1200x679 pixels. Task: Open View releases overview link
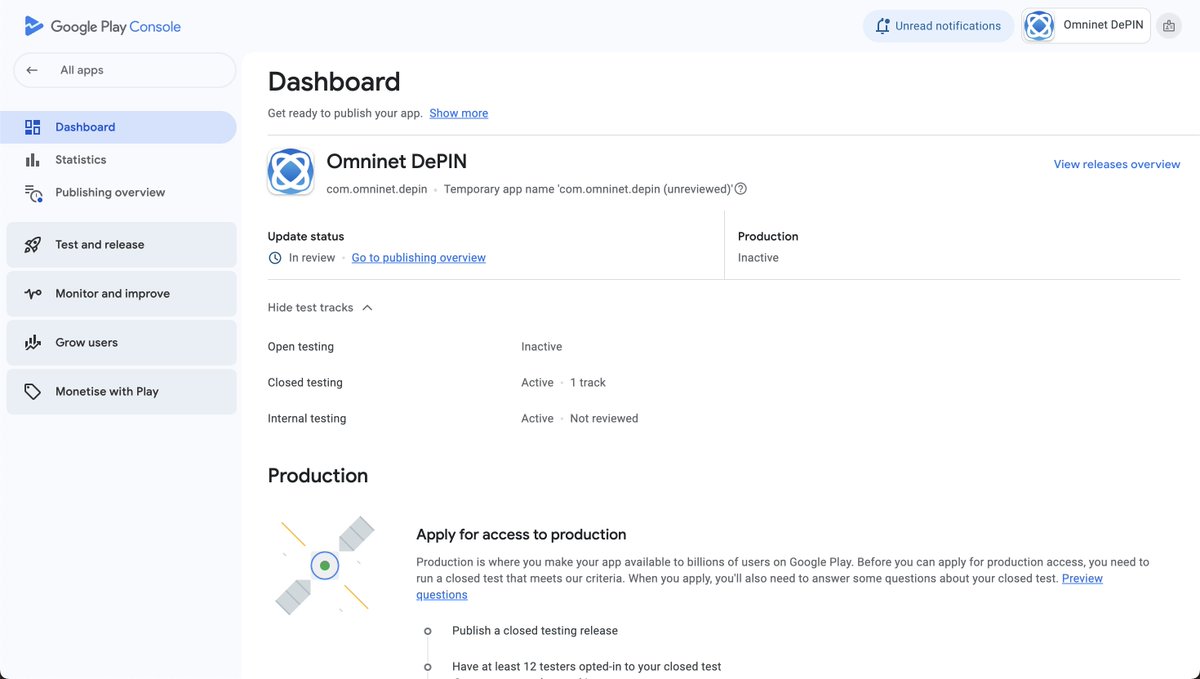coord(1117,164)
